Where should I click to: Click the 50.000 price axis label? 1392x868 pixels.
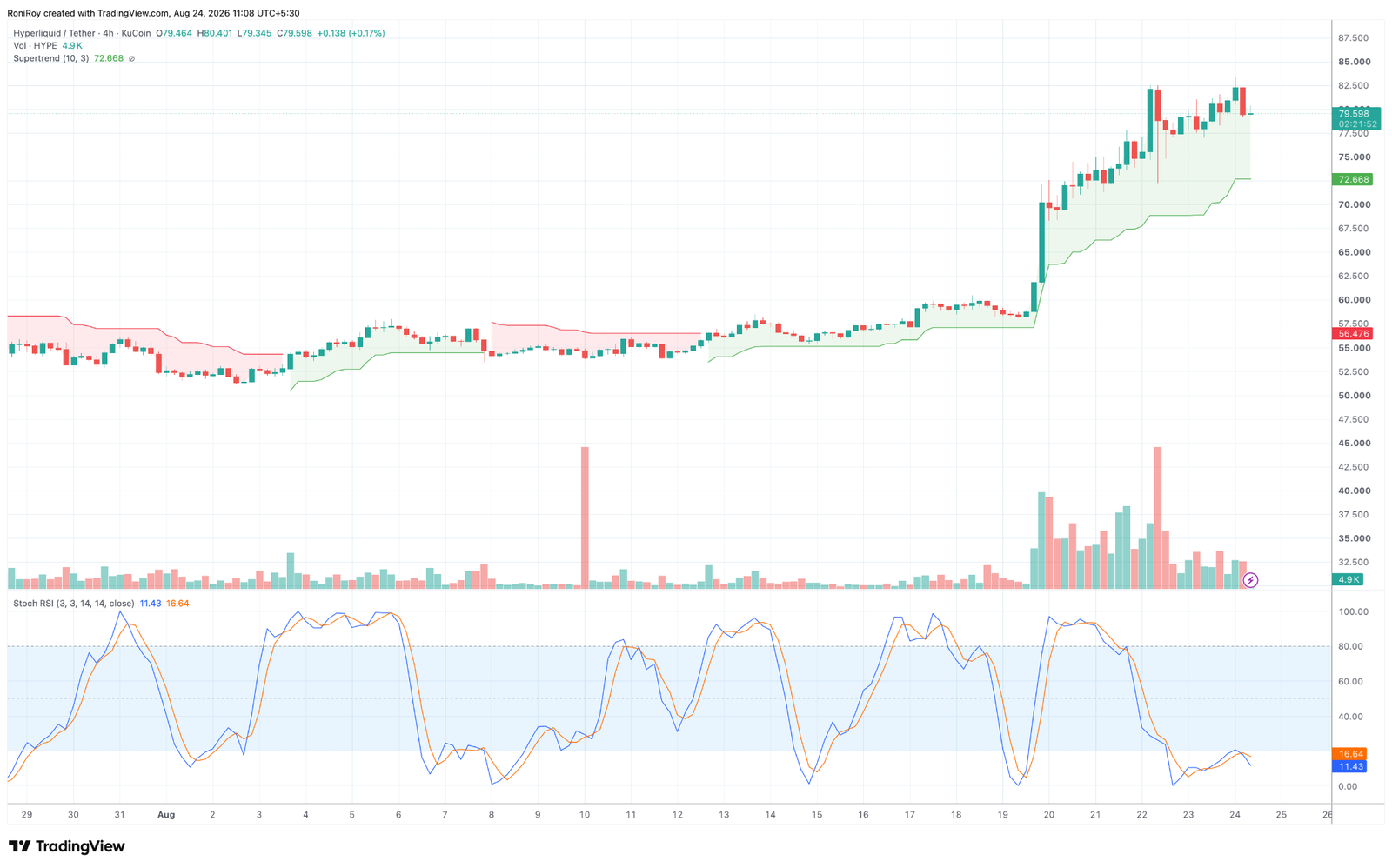[x=1354, y=396]
